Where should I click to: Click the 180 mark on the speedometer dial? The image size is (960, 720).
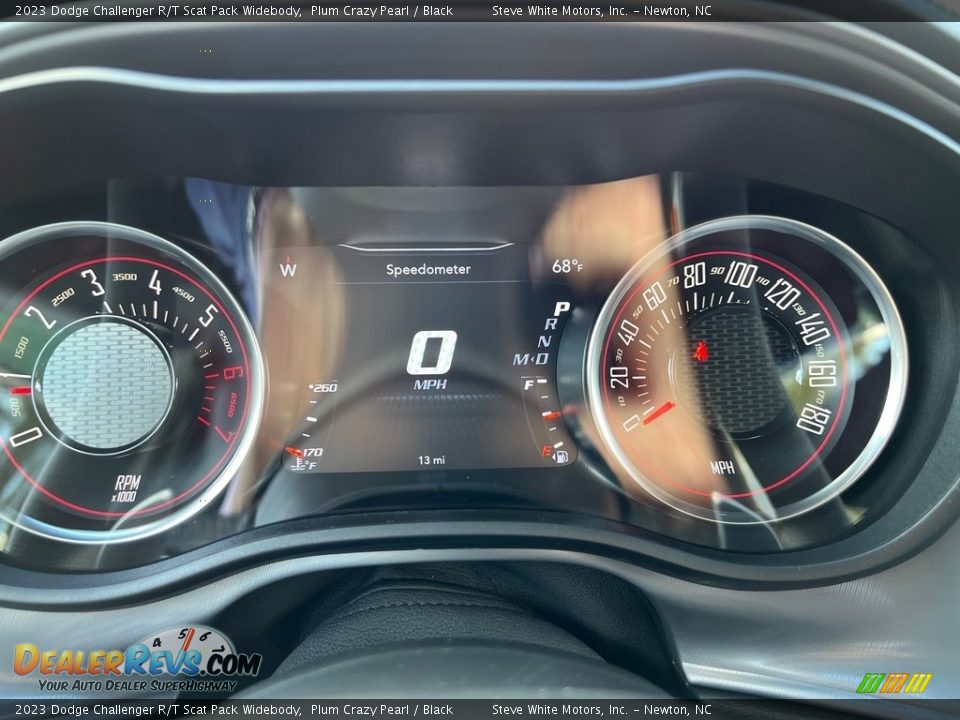(x=814, y=419)
